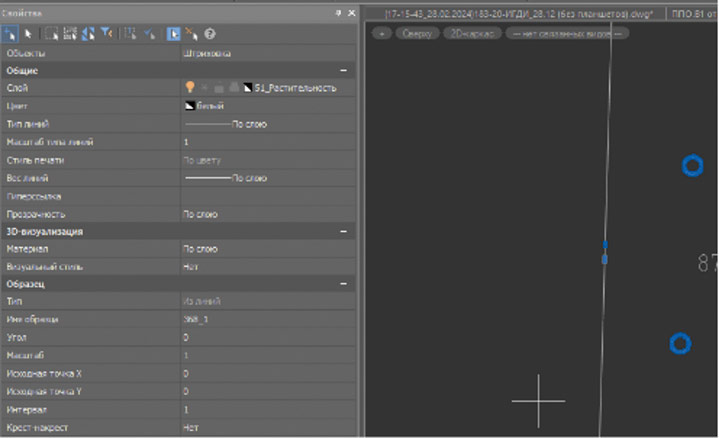The height and width of the screenshot is (438, 719).
Task: Toggle the layer freeze icon in Слой row
Action: click(205, 87)
